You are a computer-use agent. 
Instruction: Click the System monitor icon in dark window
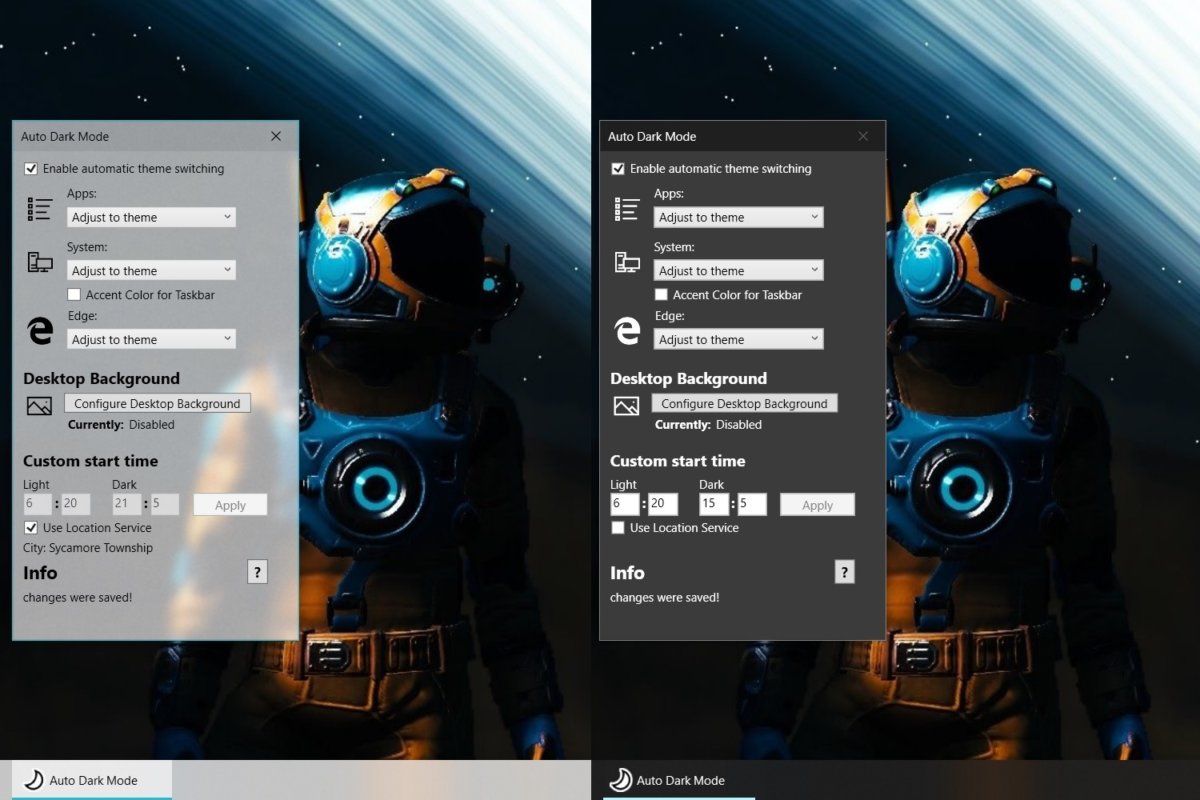pos(627,262)
